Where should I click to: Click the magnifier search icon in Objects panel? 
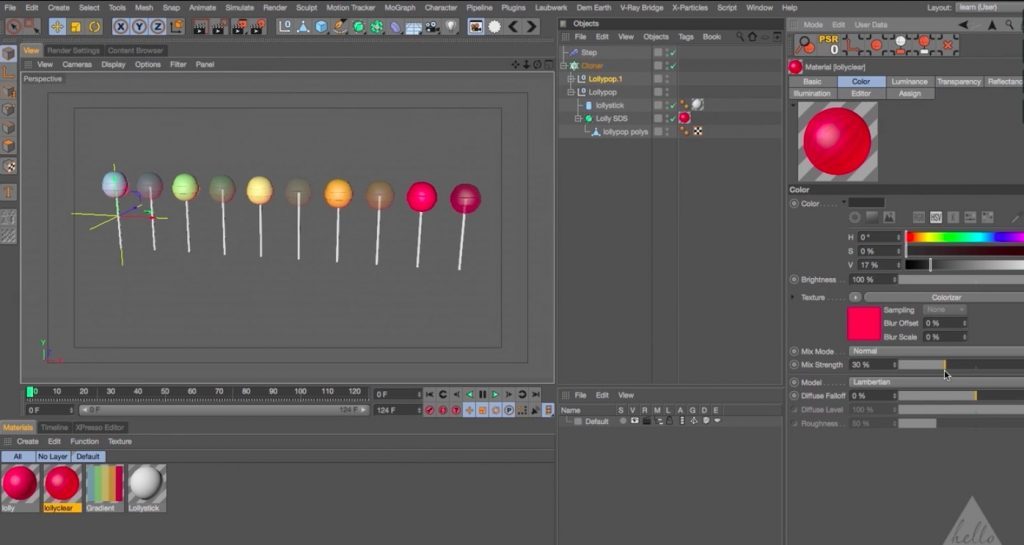pyautogui.click(x=740, y=37)
